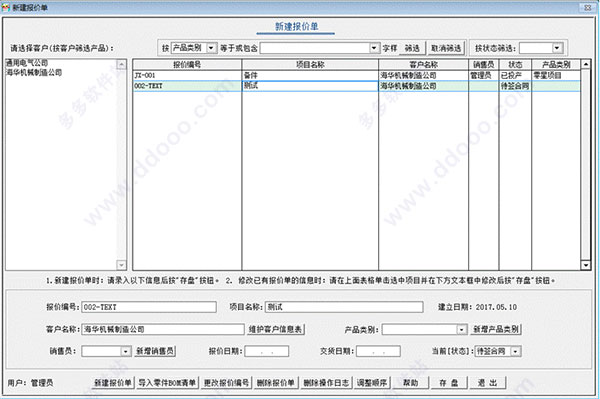Click the 测试 project name cell

(x=310, y=86)
